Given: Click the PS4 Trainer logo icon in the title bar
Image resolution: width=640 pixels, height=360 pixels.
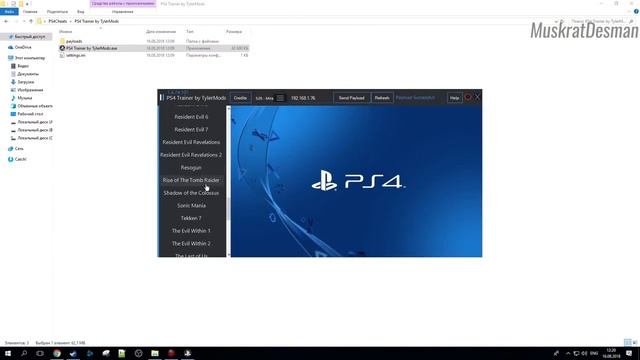Looking at the screenshot, I should [162, 98].
